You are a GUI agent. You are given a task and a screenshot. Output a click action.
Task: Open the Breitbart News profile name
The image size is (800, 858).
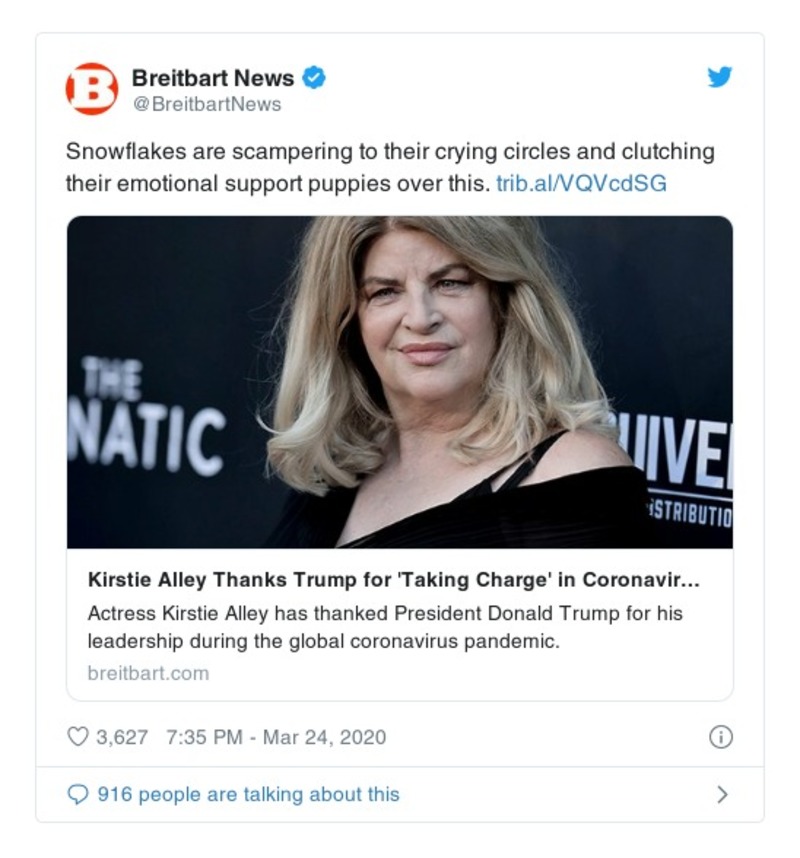pyautogui.click(x=212, y=77)
